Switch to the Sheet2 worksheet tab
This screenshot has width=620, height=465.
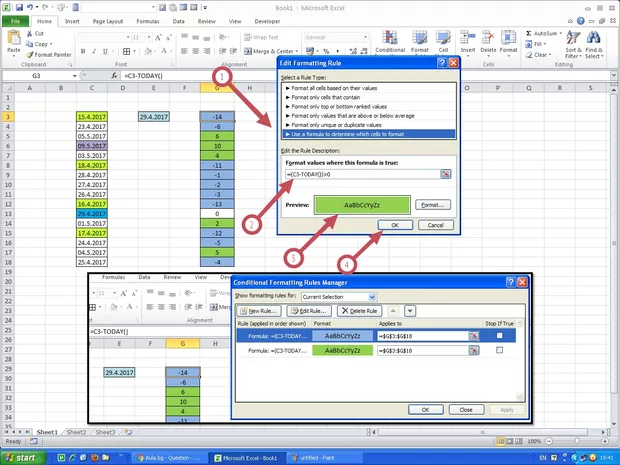(76, 432)
